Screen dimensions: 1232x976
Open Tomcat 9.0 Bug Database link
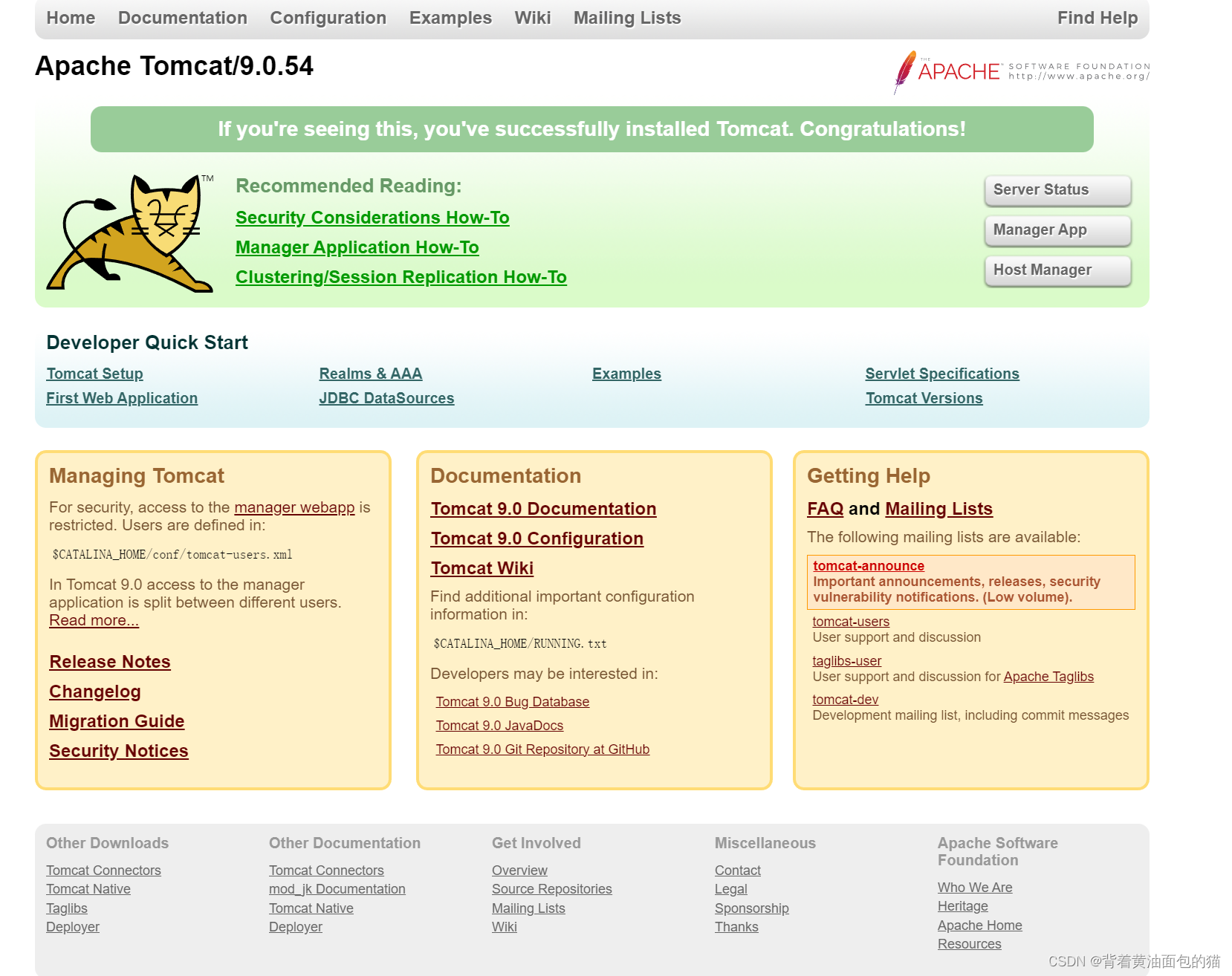513,702
